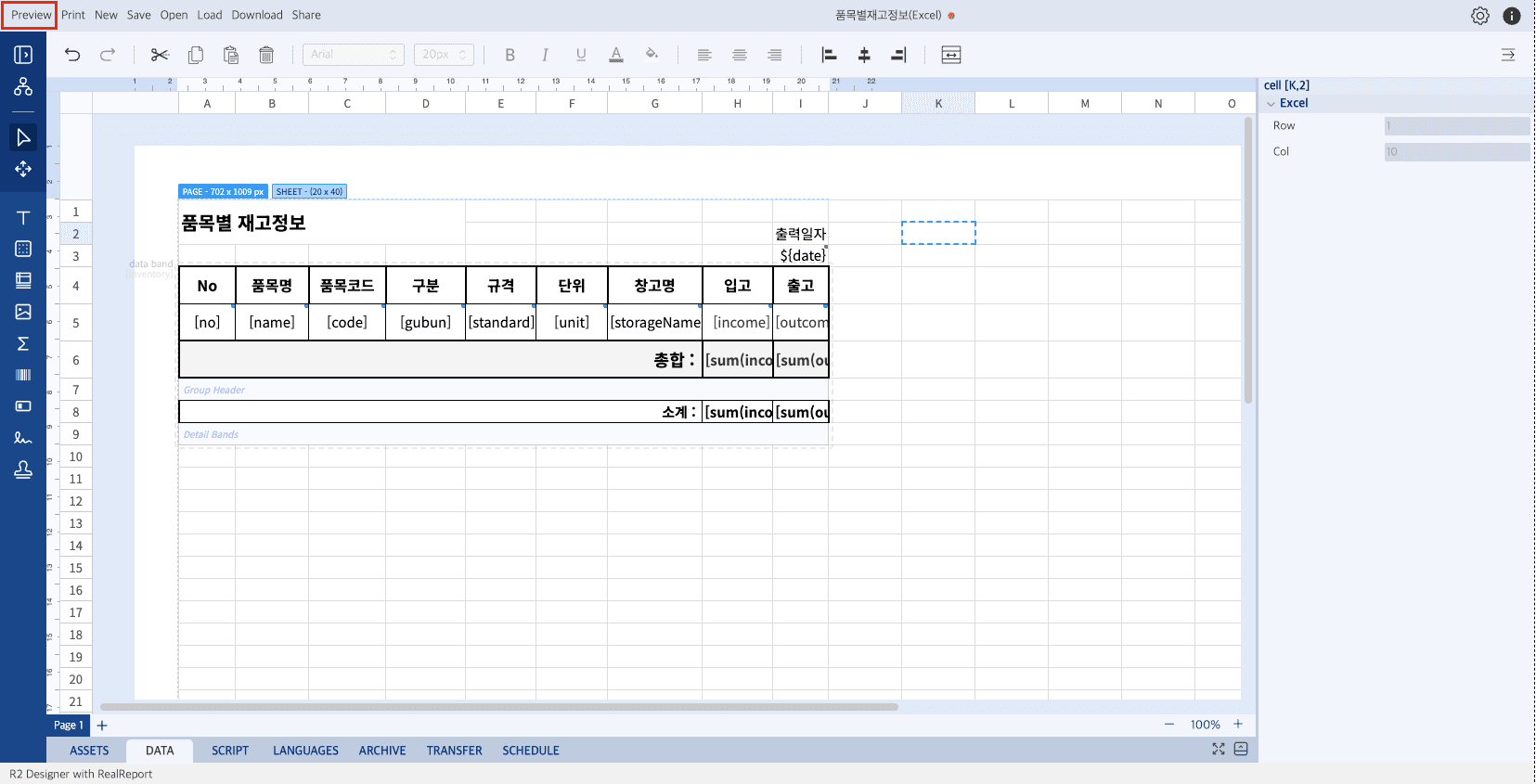The image size is (1536, 784).
Task: Zoom out with minus button
Action: pos(1169,725)
